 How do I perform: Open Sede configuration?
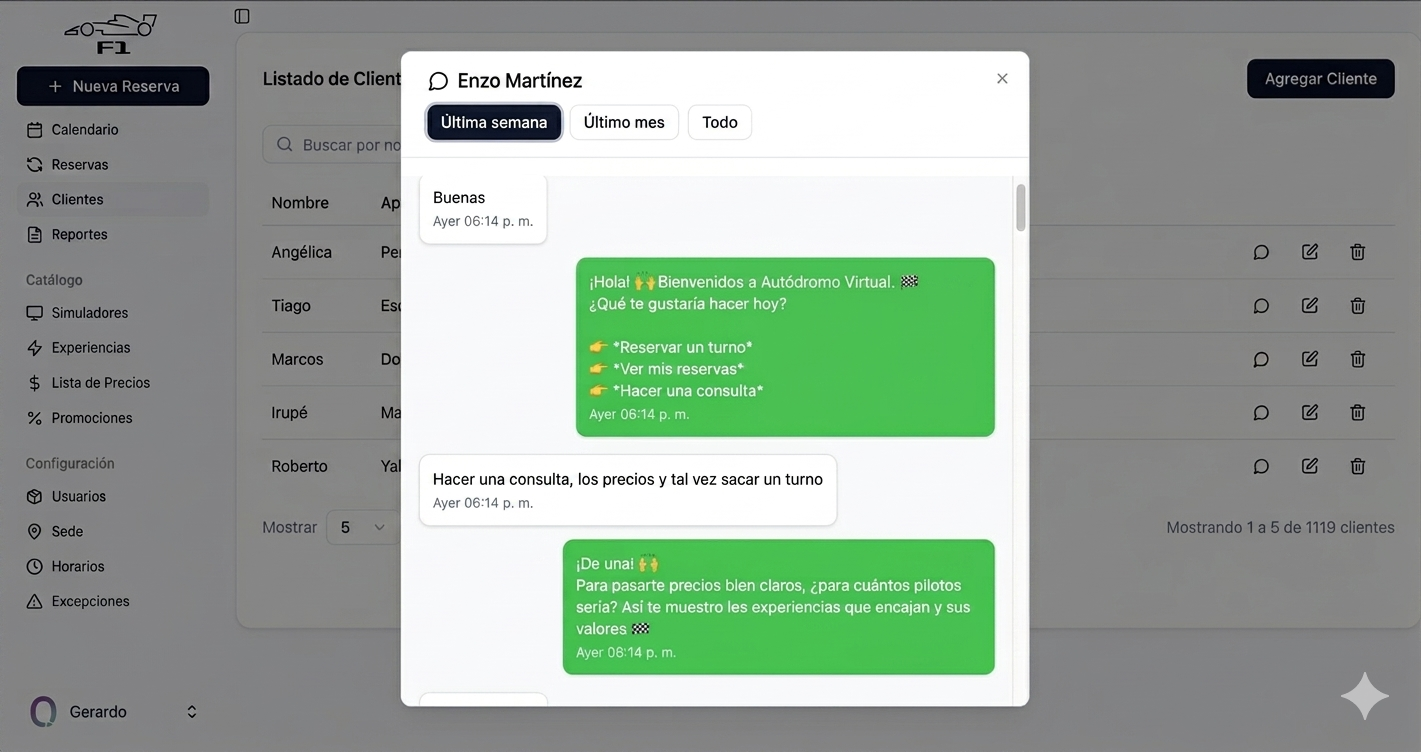[x=113, y=531]
